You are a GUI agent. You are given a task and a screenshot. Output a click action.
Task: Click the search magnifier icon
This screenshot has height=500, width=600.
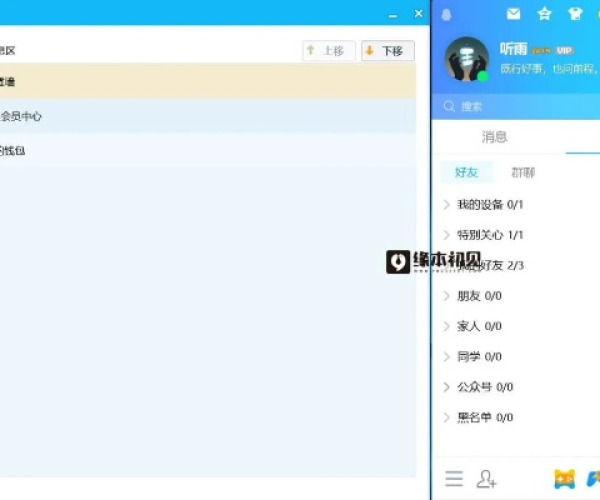click(x=449, y=106)
